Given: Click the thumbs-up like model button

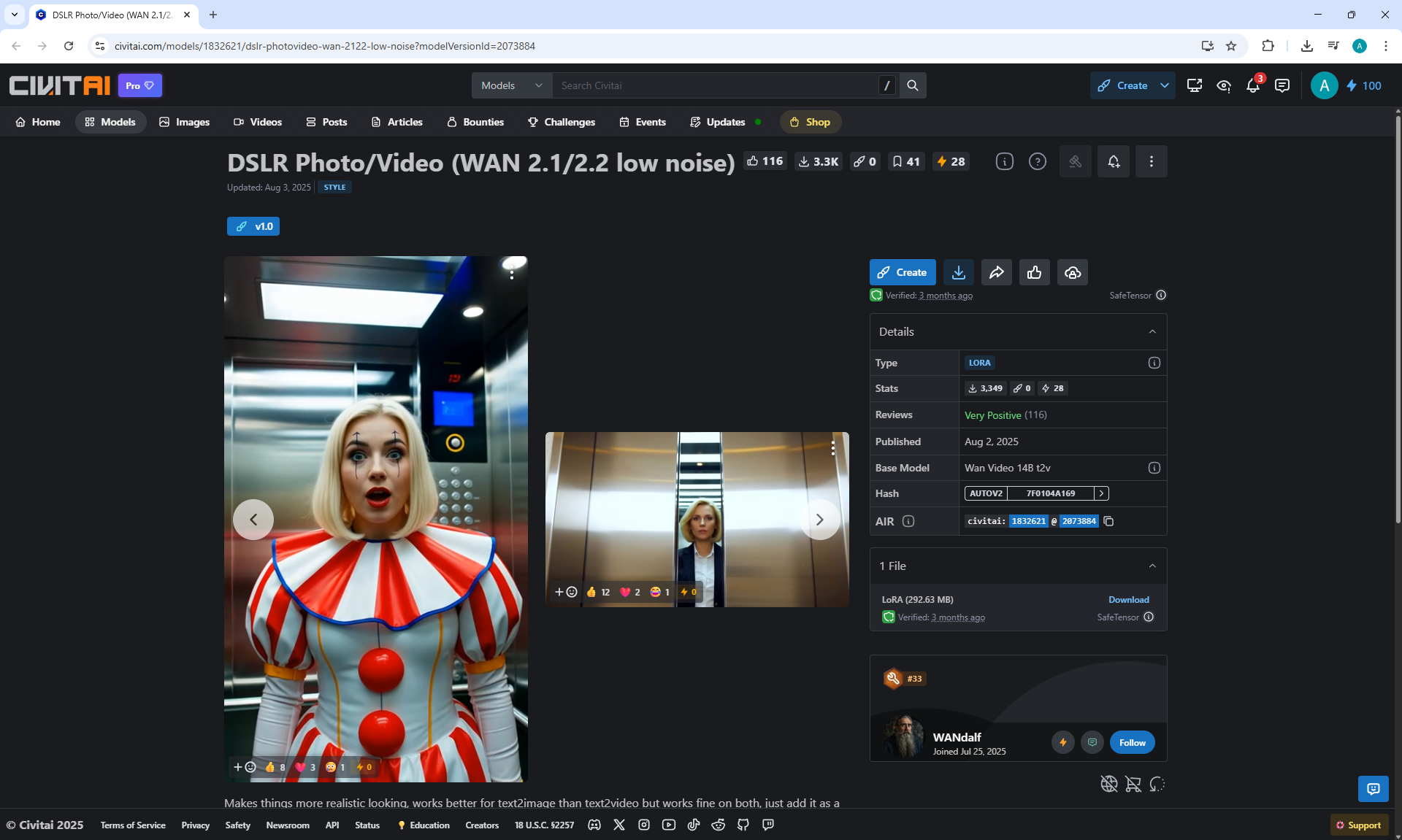Looking at the screenshot, I should tap(1034, 272).
